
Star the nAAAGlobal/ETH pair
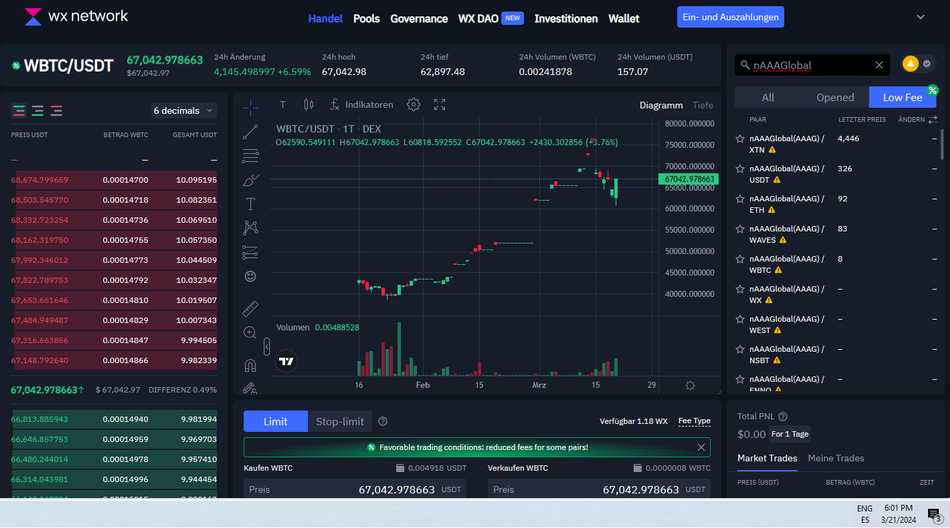click(740, 199)
